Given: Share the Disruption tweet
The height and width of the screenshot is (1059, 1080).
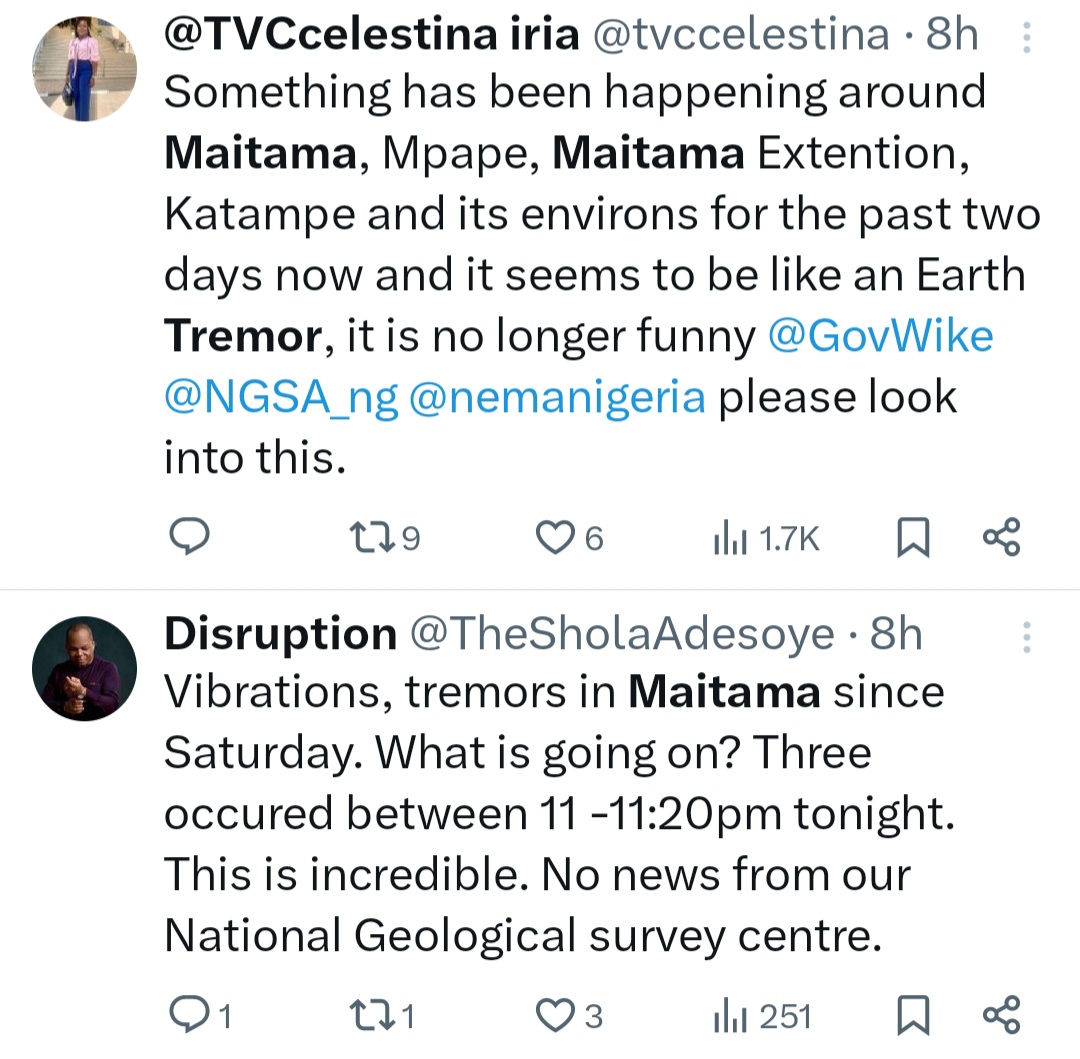Looking at the screenshot, I should pyautogui.click(x=1000, y=1016).
